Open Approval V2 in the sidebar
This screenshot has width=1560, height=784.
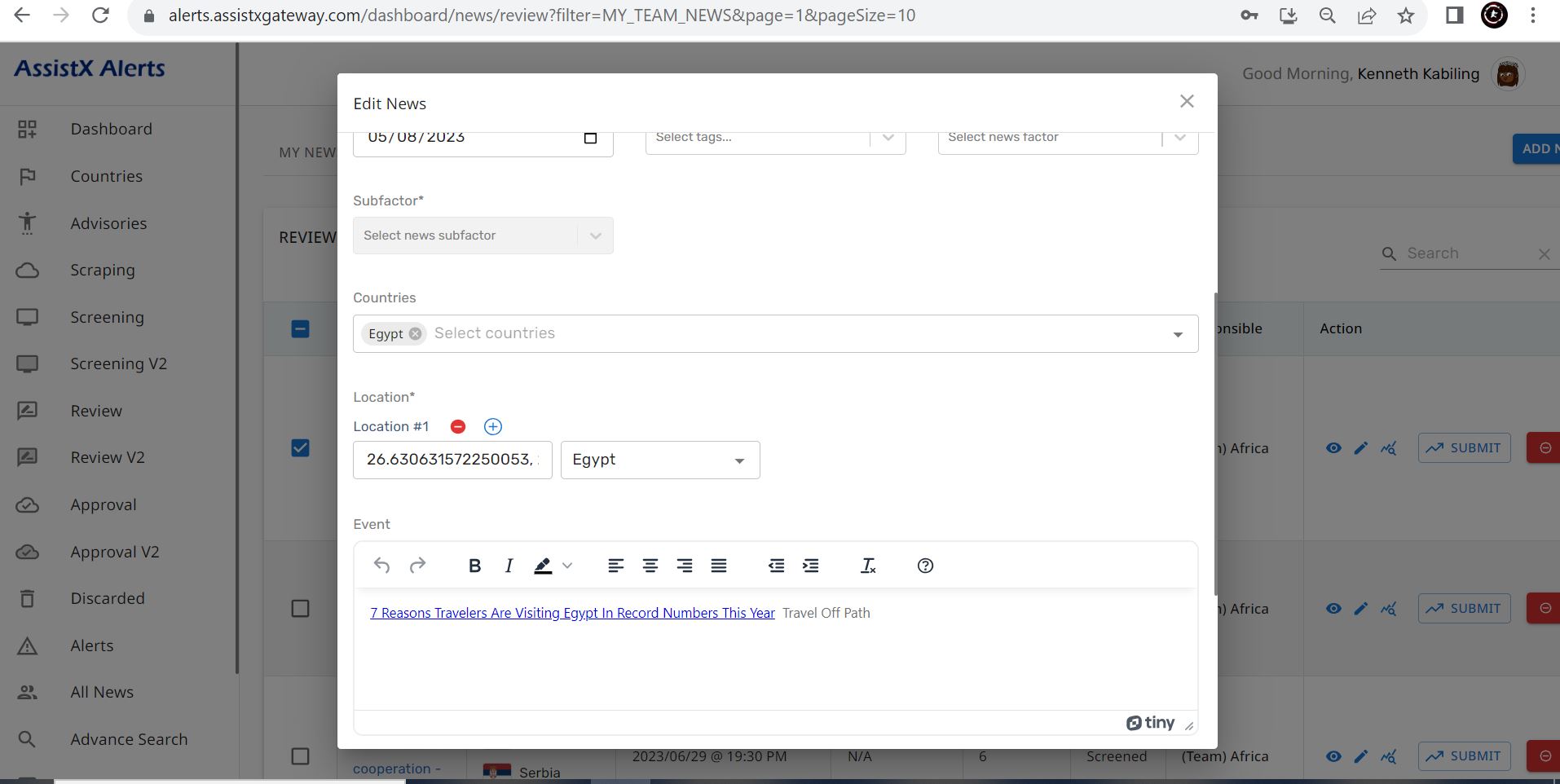pos(115,552)
